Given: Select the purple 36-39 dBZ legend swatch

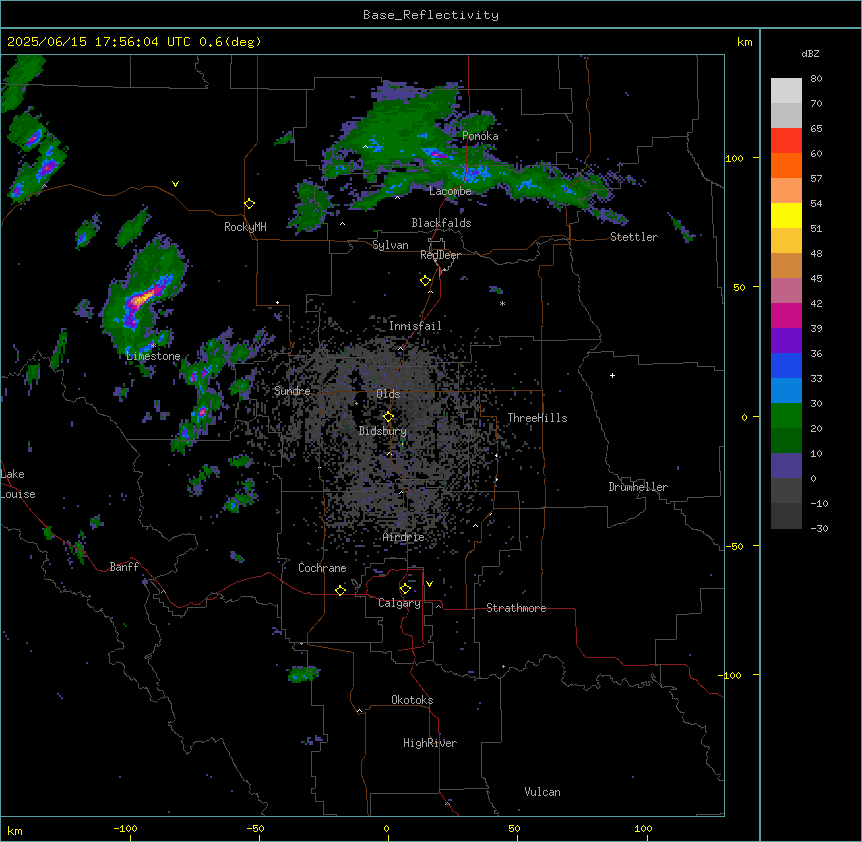Looking at the screenshot, I should coord(786,340).
